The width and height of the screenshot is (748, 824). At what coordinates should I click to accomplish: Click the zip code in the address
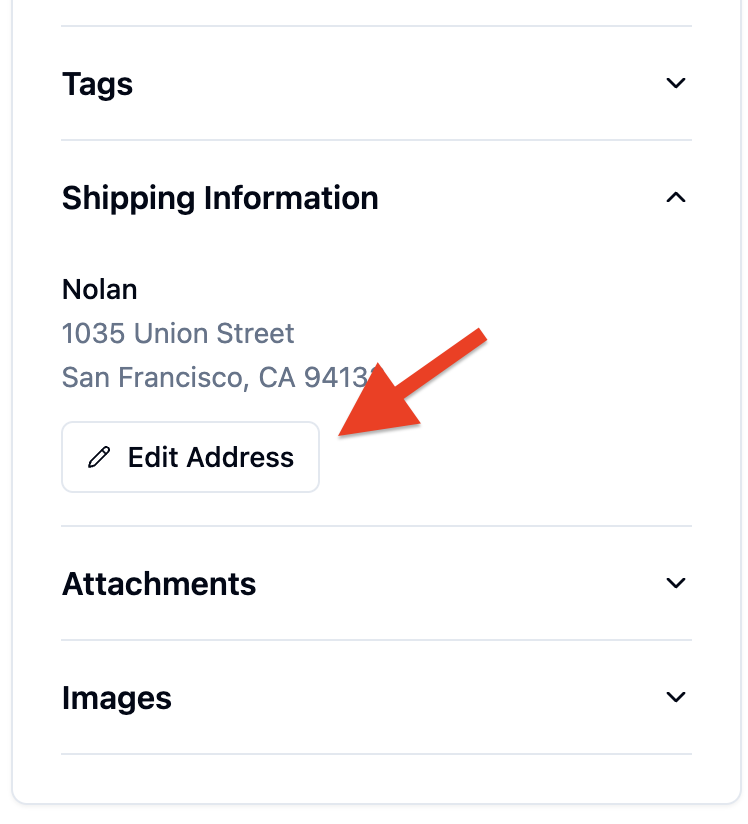[339, 377]
